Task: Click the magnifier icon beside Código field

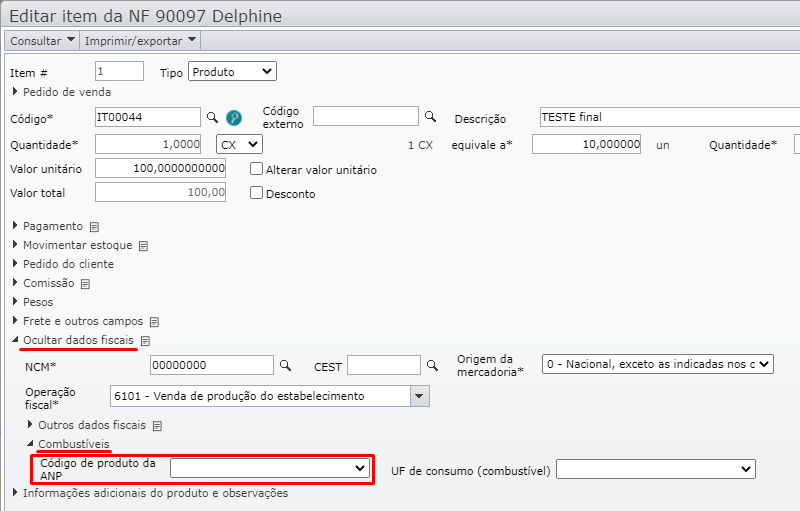Action: pos(212,118)
